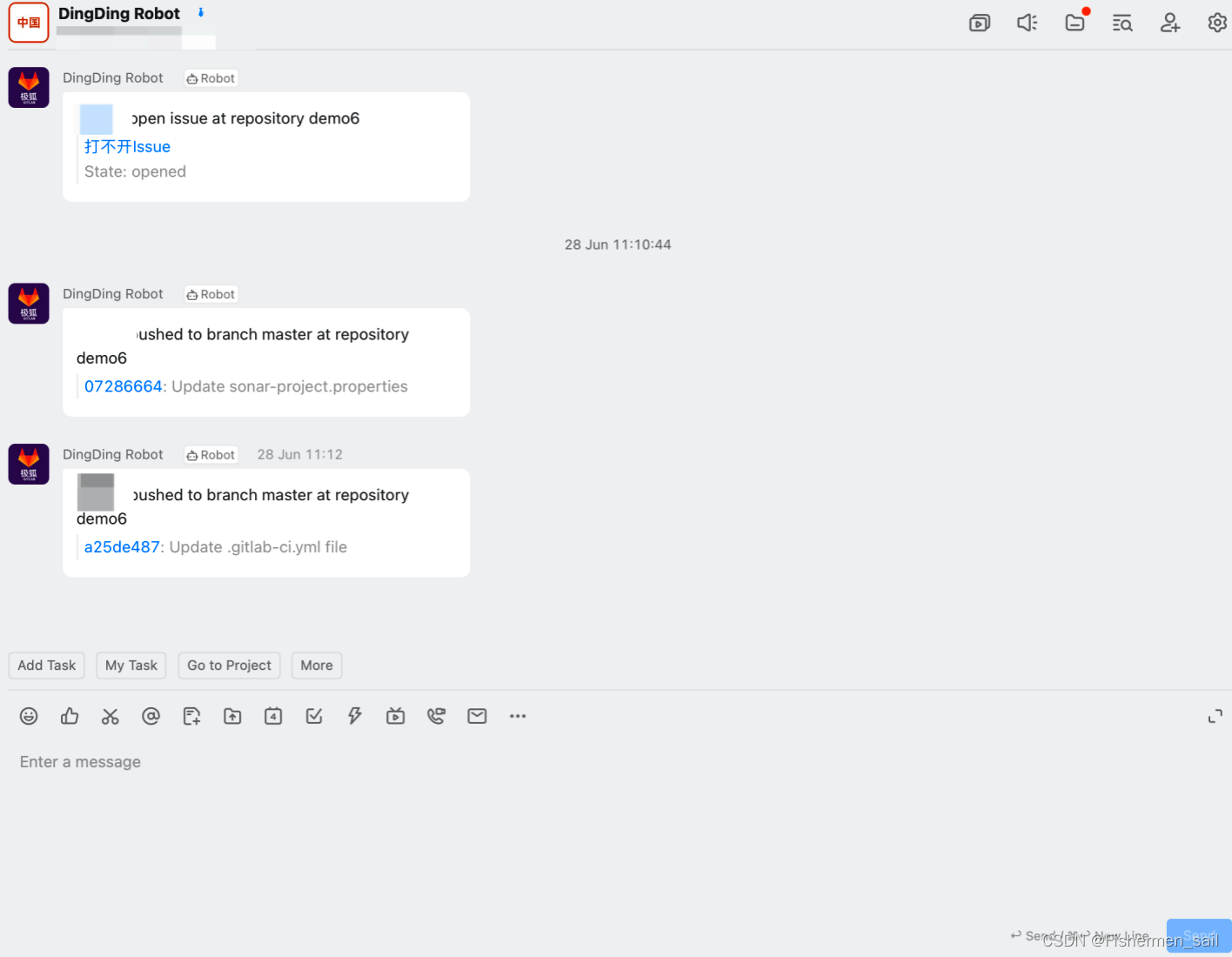Click the sender name above the open issue message

click(113, 78)
